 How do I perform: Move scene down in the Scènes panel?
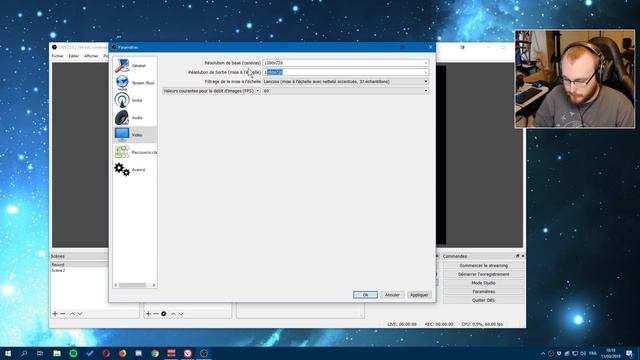click(80, 313)
